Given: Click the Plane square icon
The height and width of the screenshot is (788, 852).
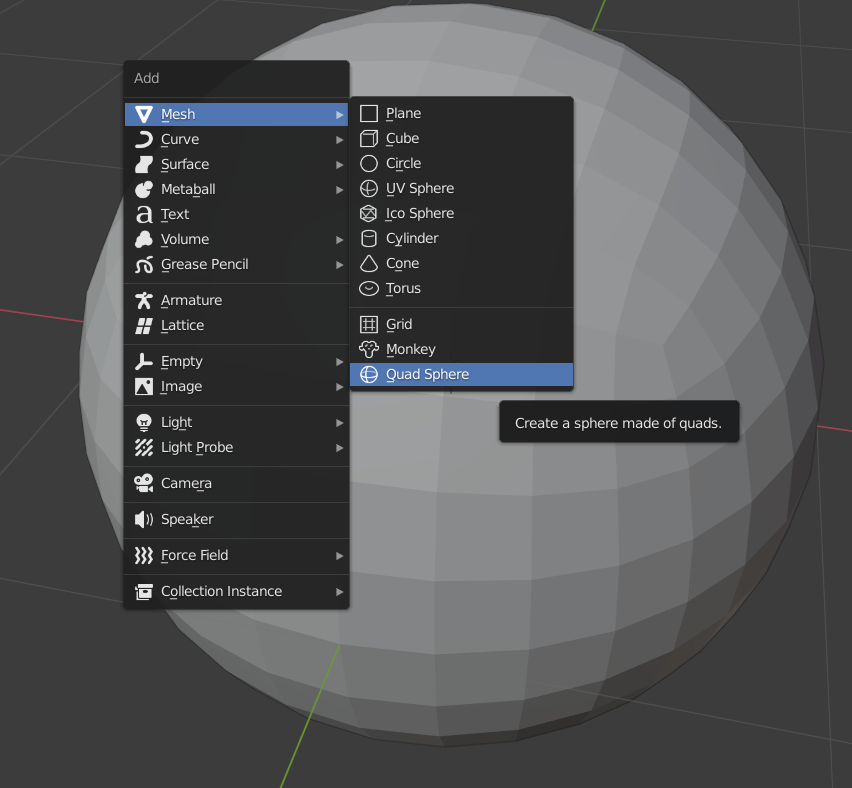Looking at the screenshot, I should (x=368, y=113).
